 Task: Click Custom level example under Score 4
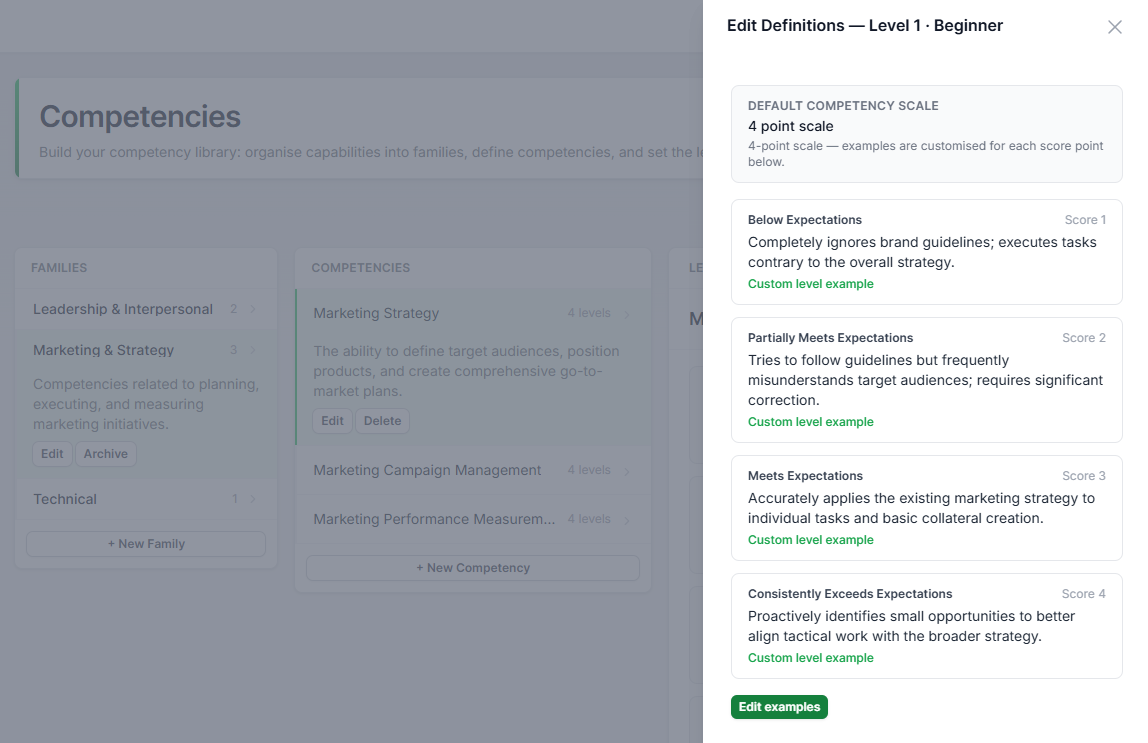pos(810,658)
